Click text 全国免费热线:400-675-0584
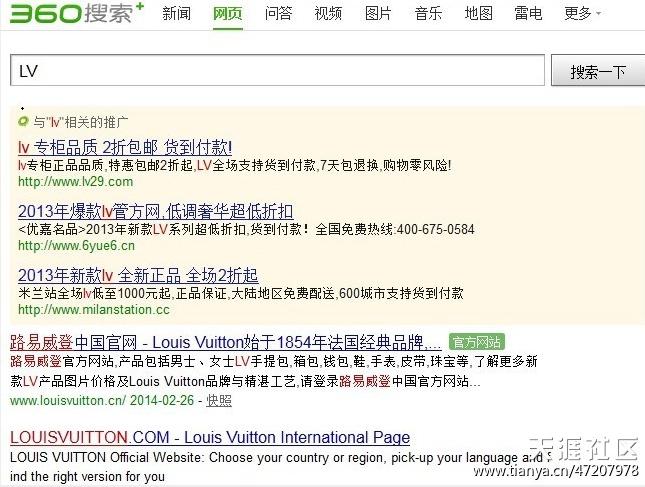The height and width of the screenshot is (487, 645). coord(394,229)
